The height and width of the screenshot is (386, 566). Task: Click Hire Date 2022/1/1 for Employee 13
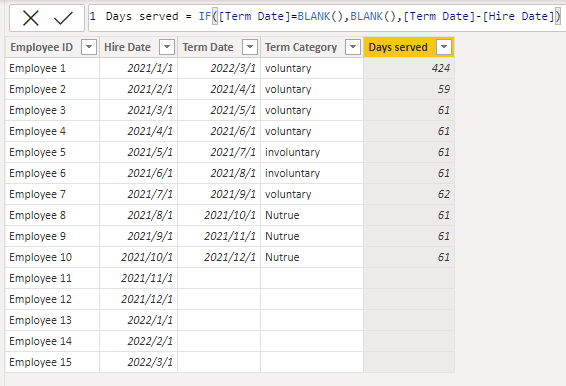[x=138, y=320]
